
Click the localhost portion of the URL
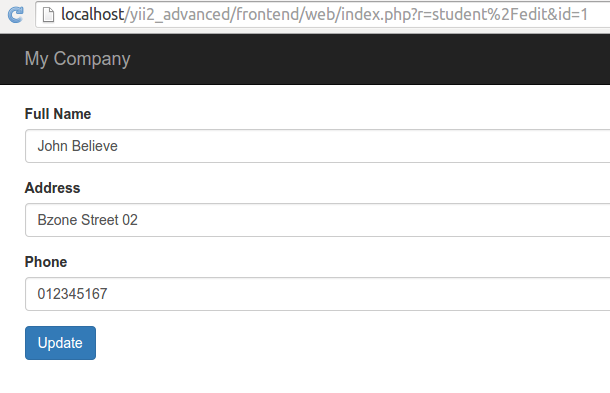93,14
